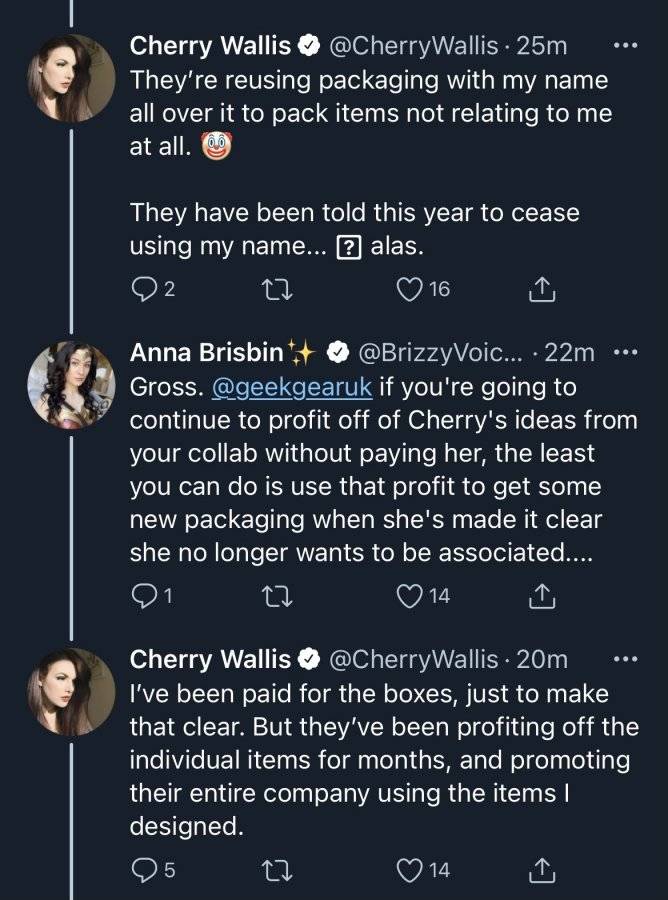The image size is (668, 900).
Task: Retweet the 'paid for the boxes' tweet
Action: 277,871
